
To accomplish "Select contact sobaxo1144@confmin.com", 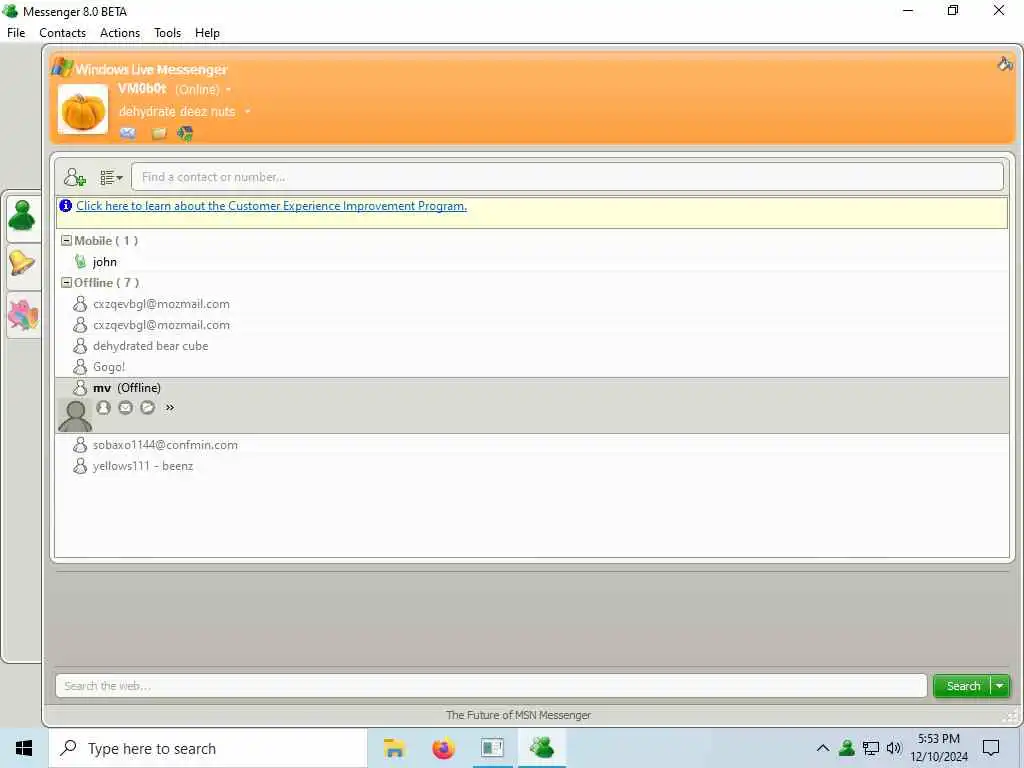I will (x=165, y=445).
